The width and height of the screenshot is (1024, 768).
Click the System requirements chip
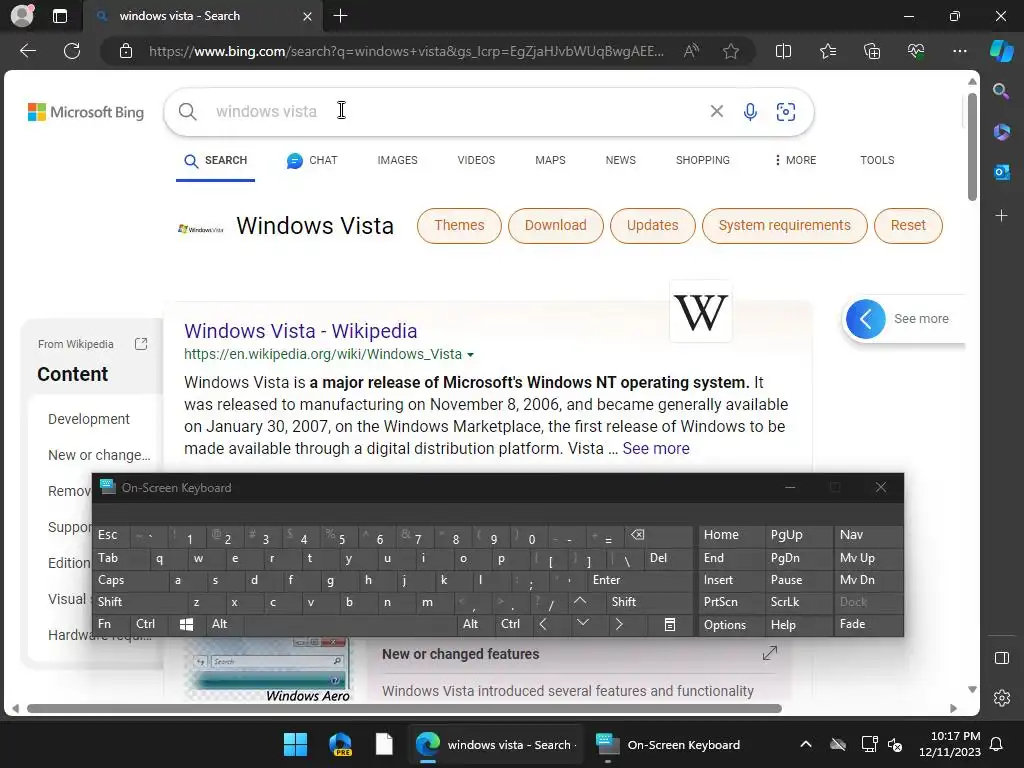(x=784, y=225)
